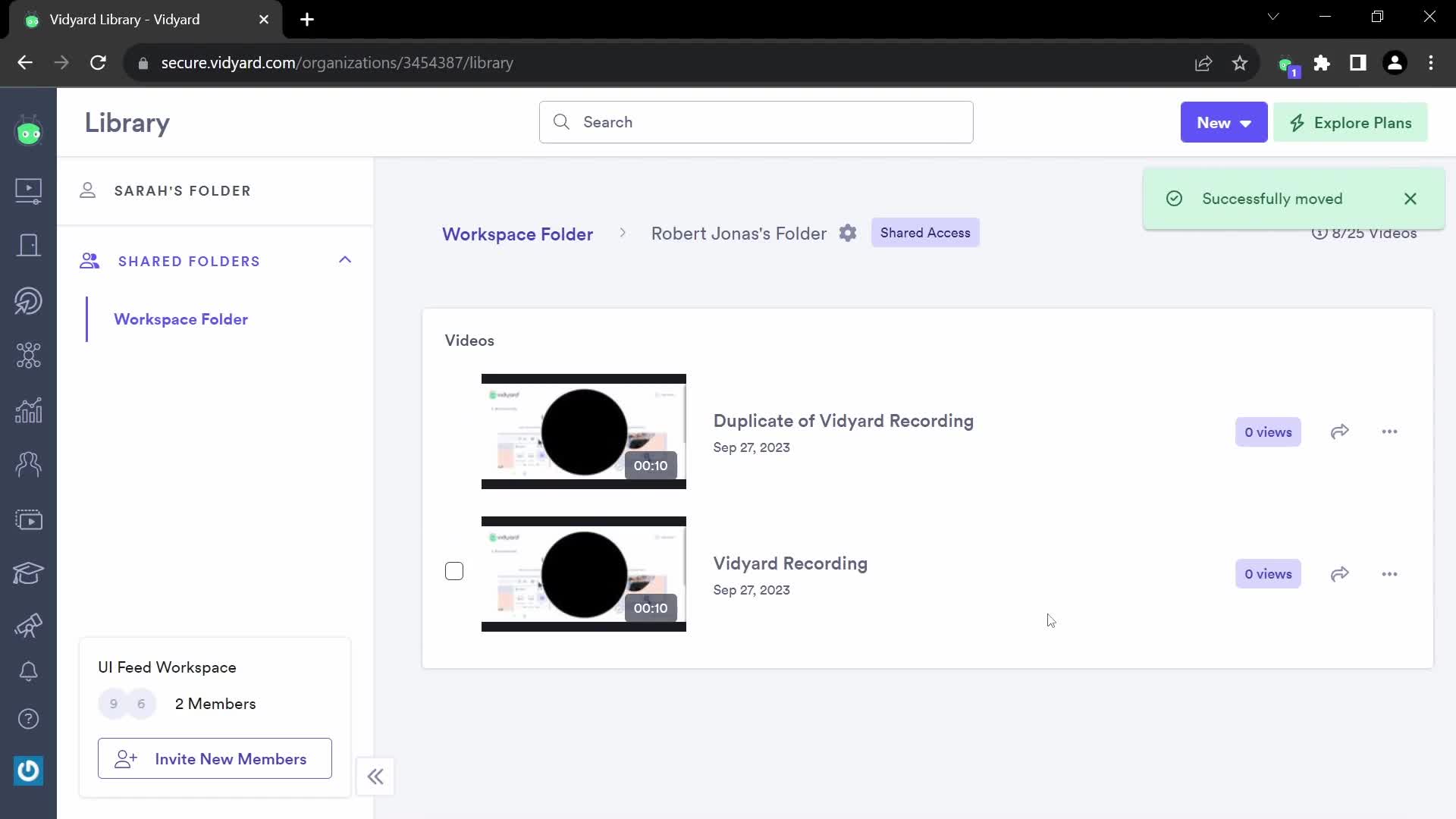Go to Workspace Folder breadcrumb link

(518, 234)
